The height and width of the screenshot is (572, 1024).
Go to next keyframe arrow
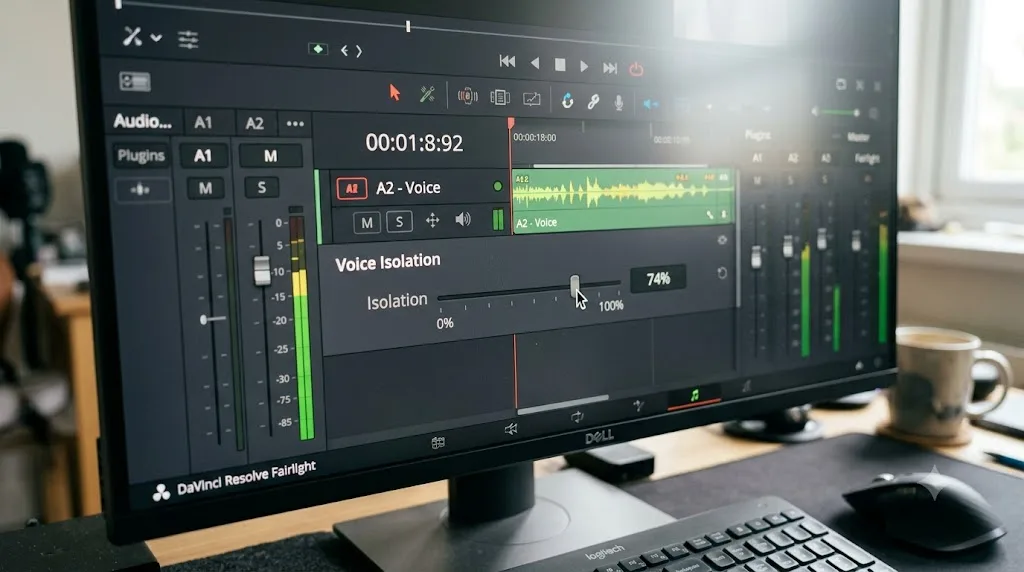[359, 51]
